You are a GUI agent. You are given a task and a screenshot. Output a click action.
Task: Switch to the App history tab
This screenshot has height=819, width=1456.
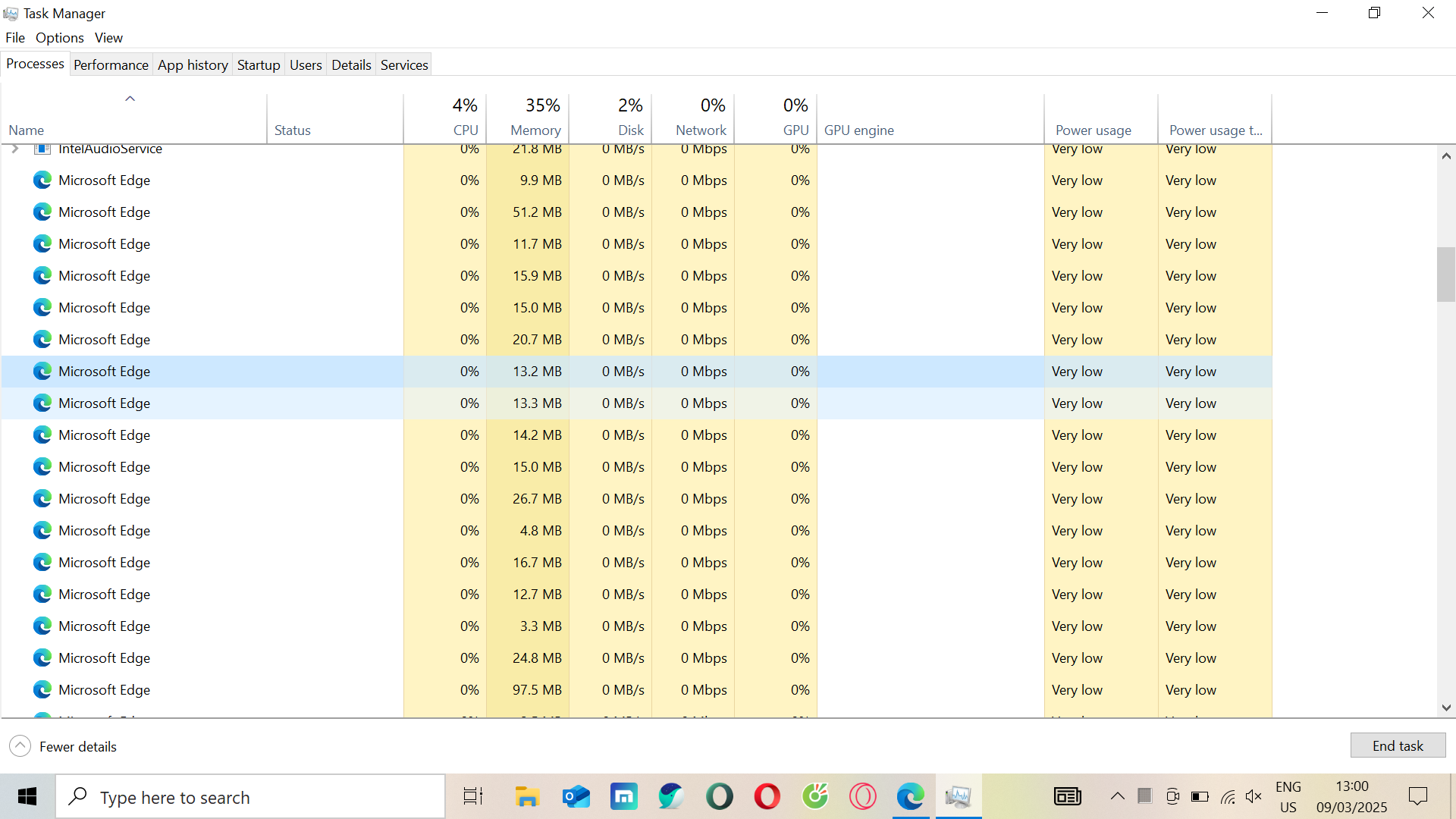click(x=193, y=65)
